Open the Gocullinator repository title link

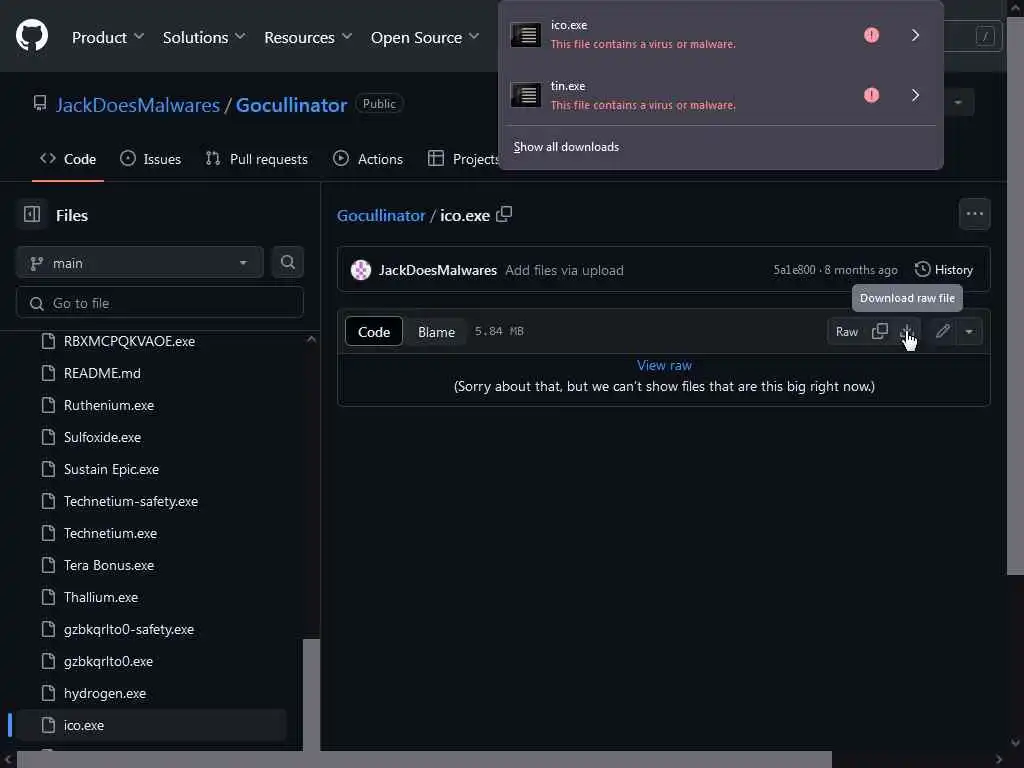(x=291, y=104)
